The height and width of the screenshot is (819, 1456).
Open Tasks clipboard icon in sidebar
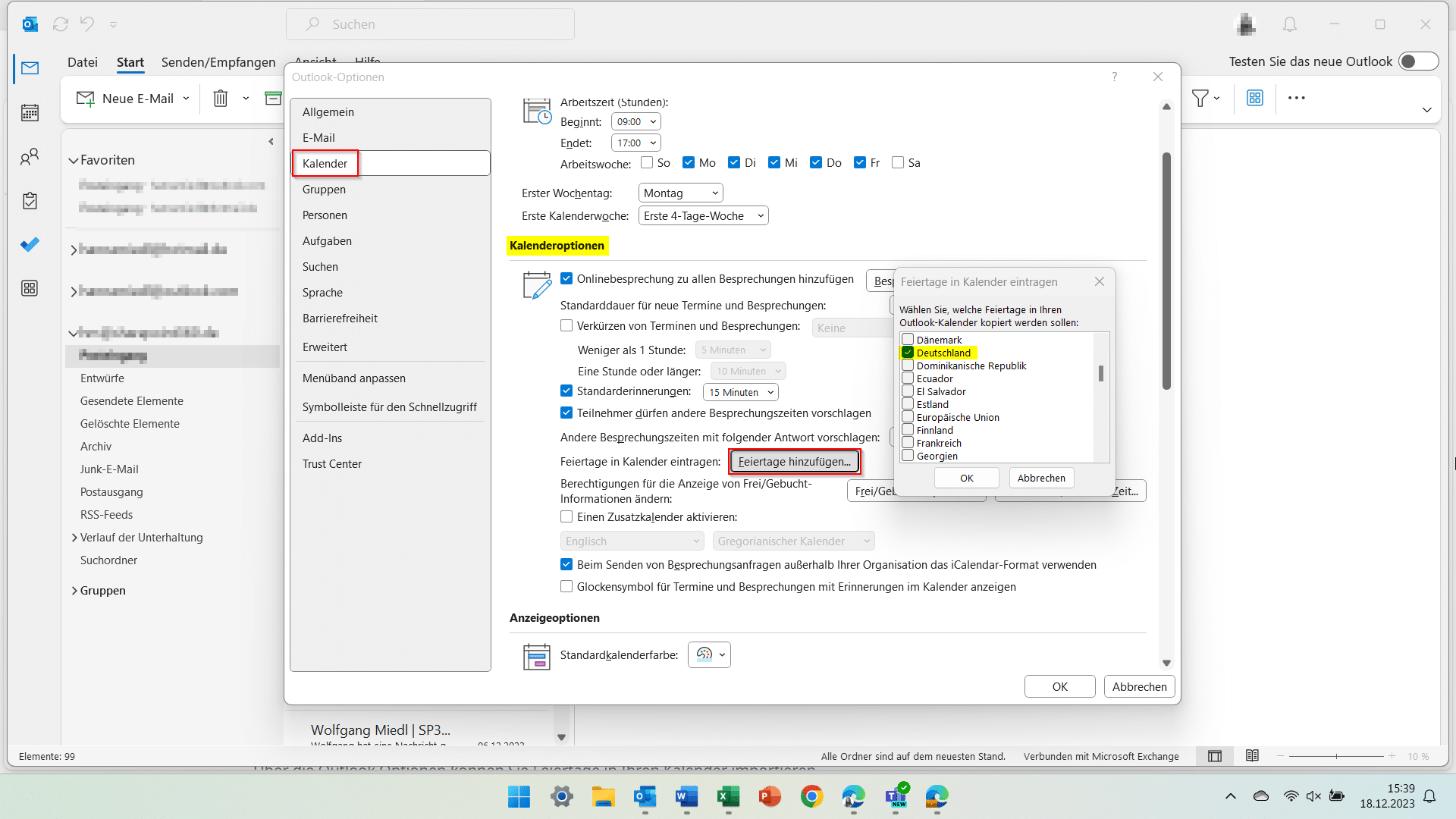coord(30,201)
